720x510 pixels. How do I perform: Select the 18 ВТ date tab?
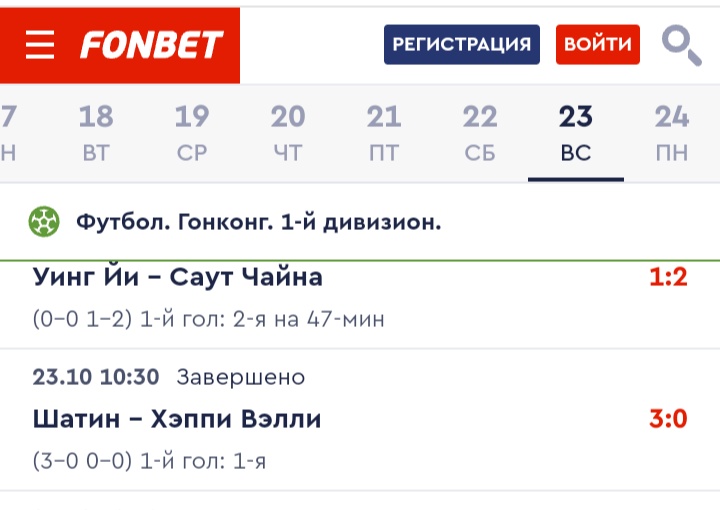96,133
